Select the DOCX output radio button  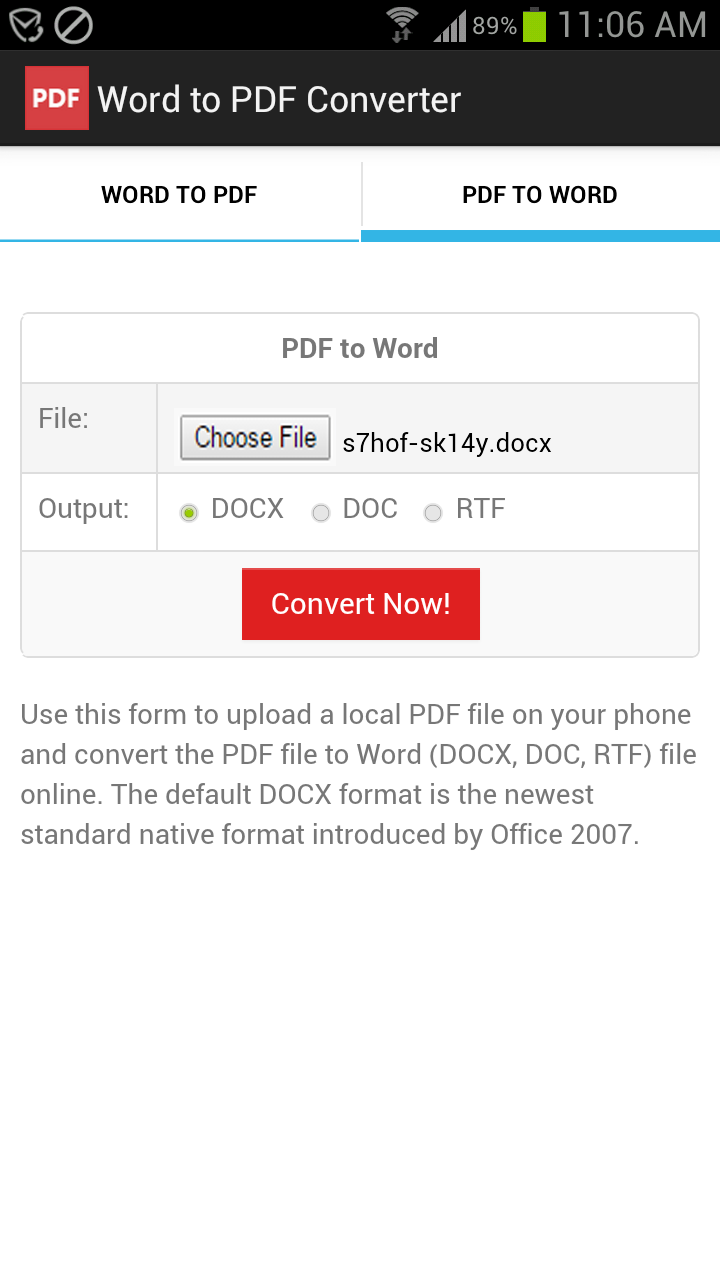(188, 513)
